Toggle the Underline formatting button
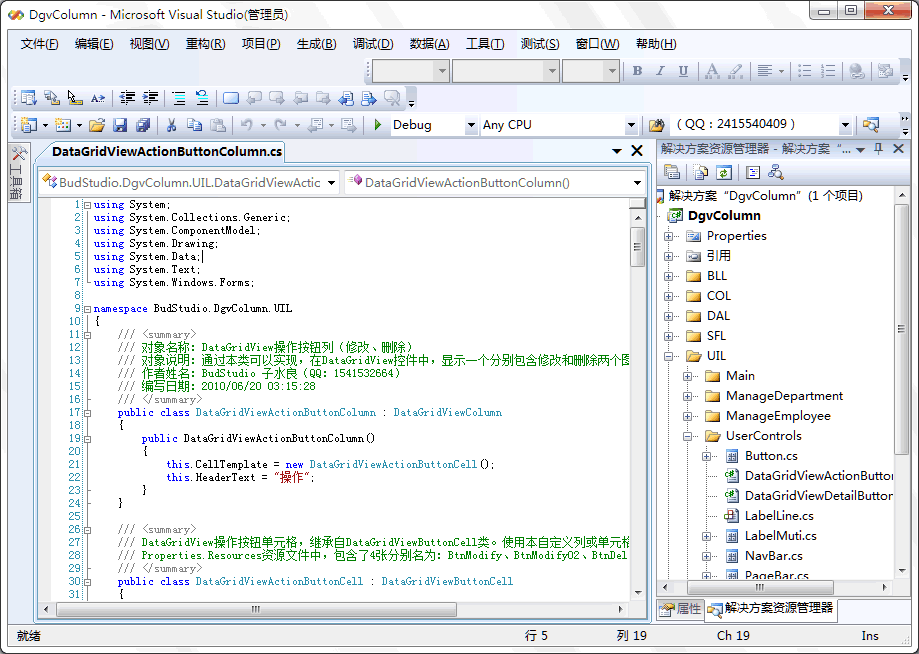Viewport: 919px width, 654px height. [683, 71]
